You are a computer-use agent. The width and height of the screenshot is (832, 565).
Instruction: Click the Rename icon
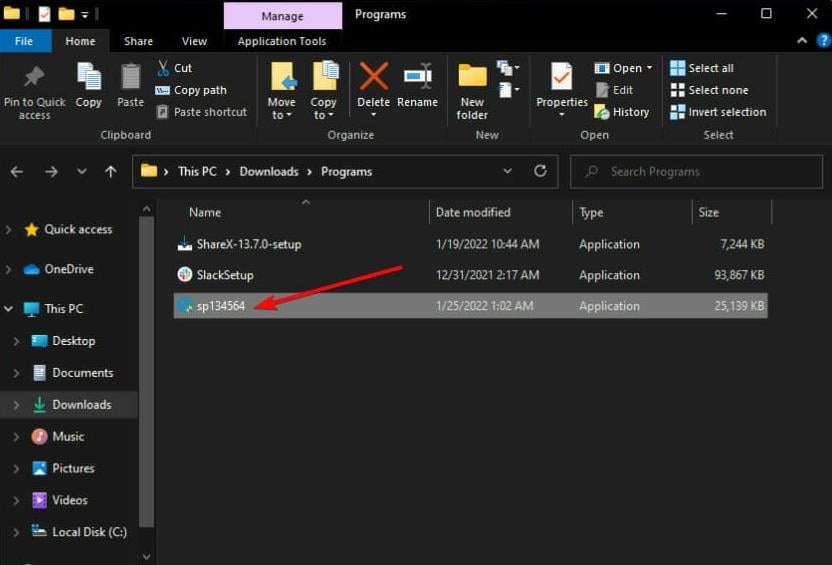418,77
